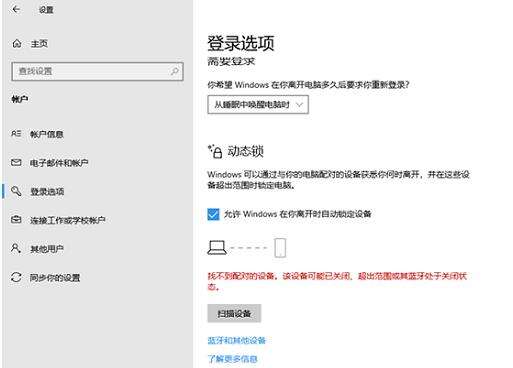Click the dynamic lock icon near 动态锁
Viewport: 513px width, 368px height.
215,152
